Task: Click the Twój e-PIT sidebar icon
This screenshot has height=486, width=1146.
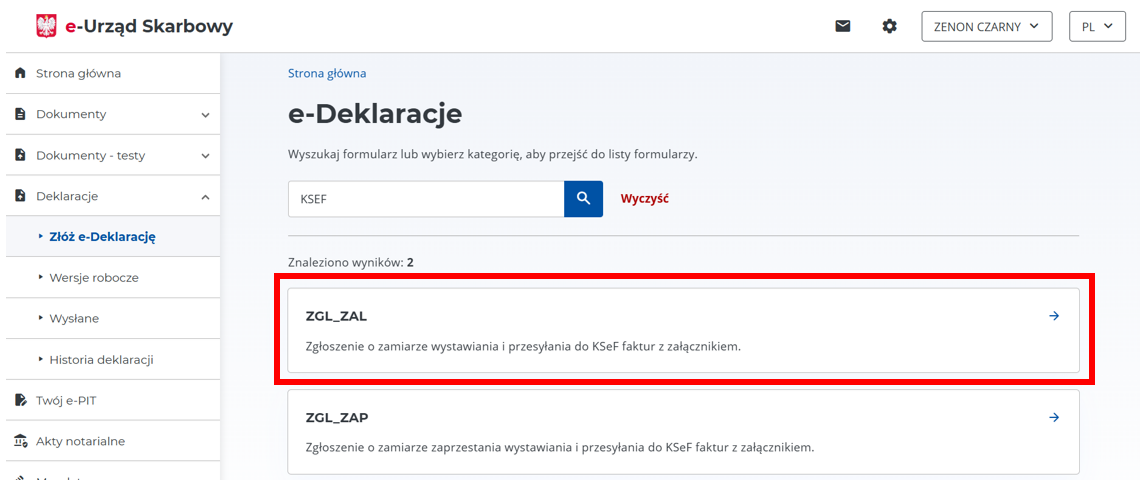Action: [20, 400]
